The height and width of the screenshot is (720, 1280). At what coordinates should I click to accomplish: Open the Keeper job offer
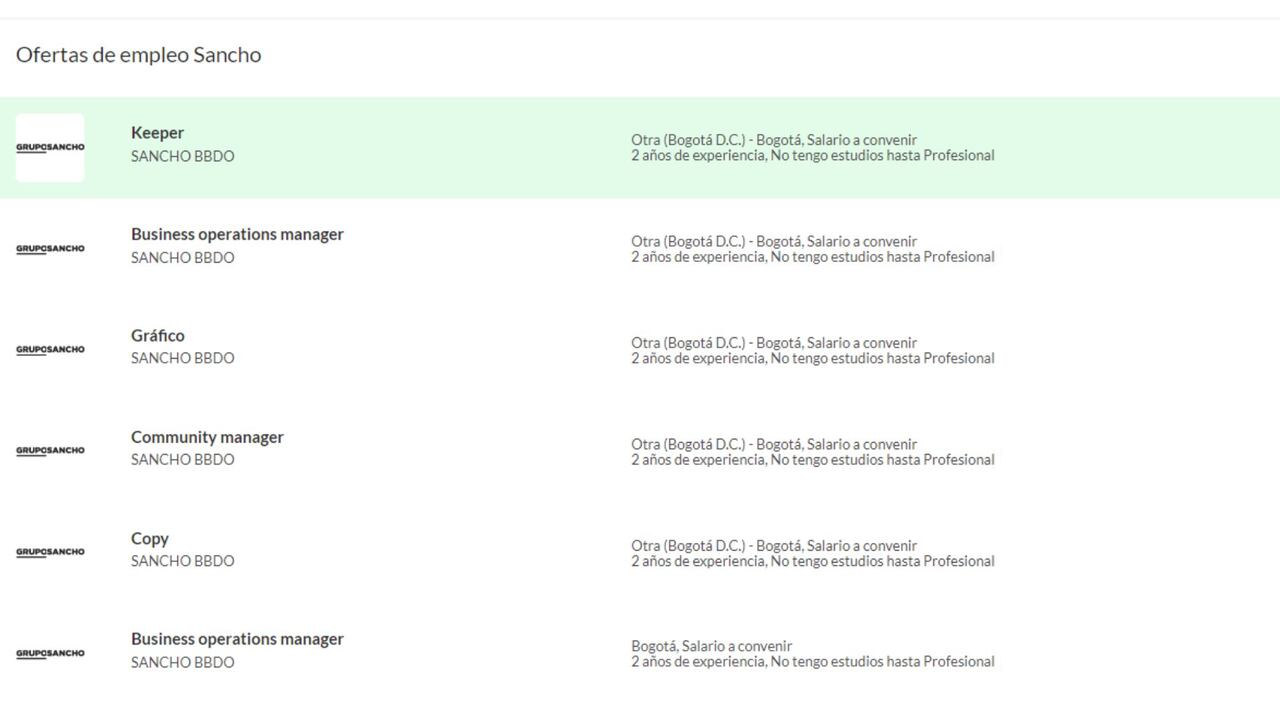coord(157,132)
